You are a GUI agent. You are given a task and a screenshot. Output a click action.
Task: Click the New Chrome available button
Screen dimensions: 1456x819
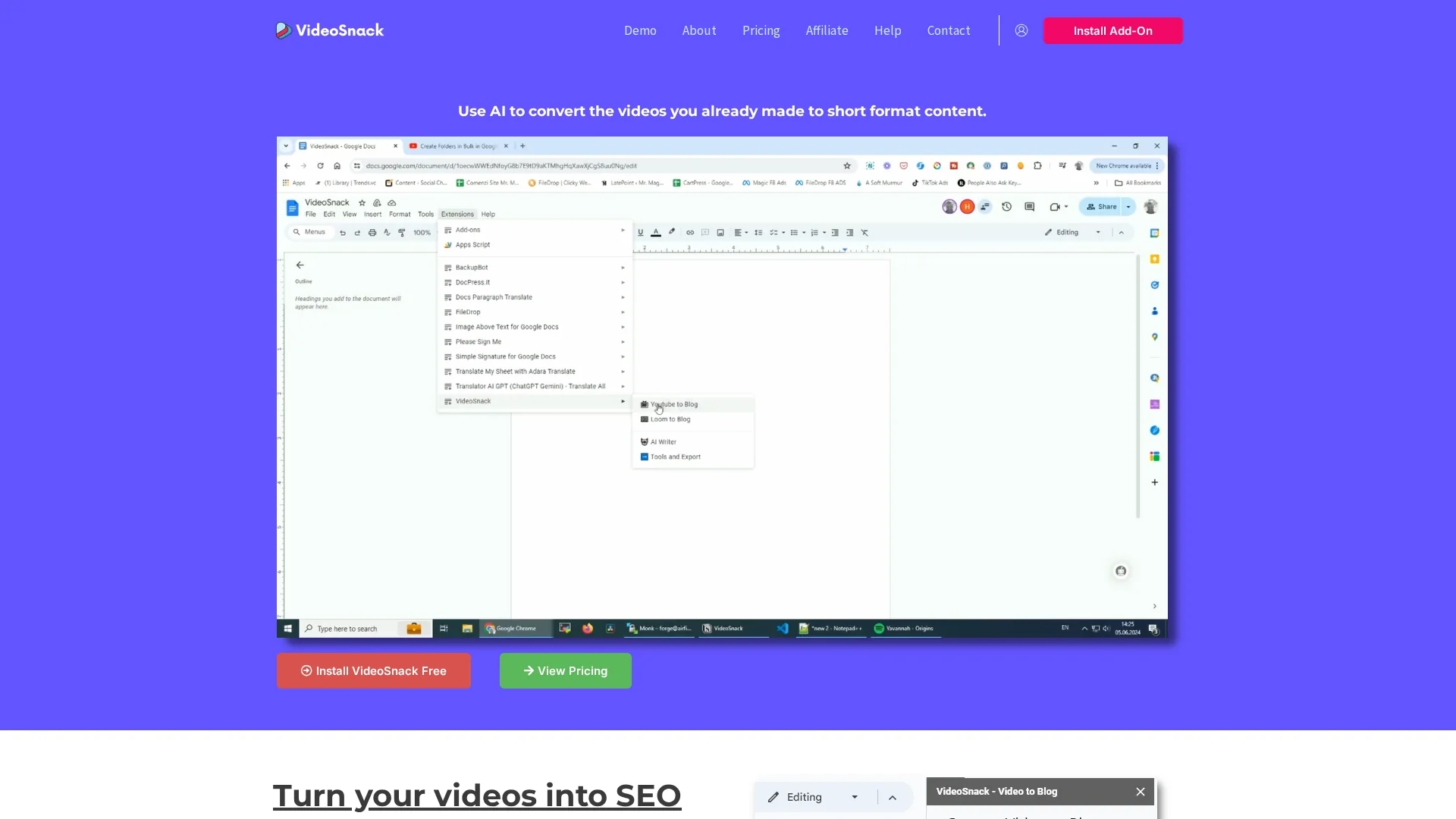pos(1125,165)
